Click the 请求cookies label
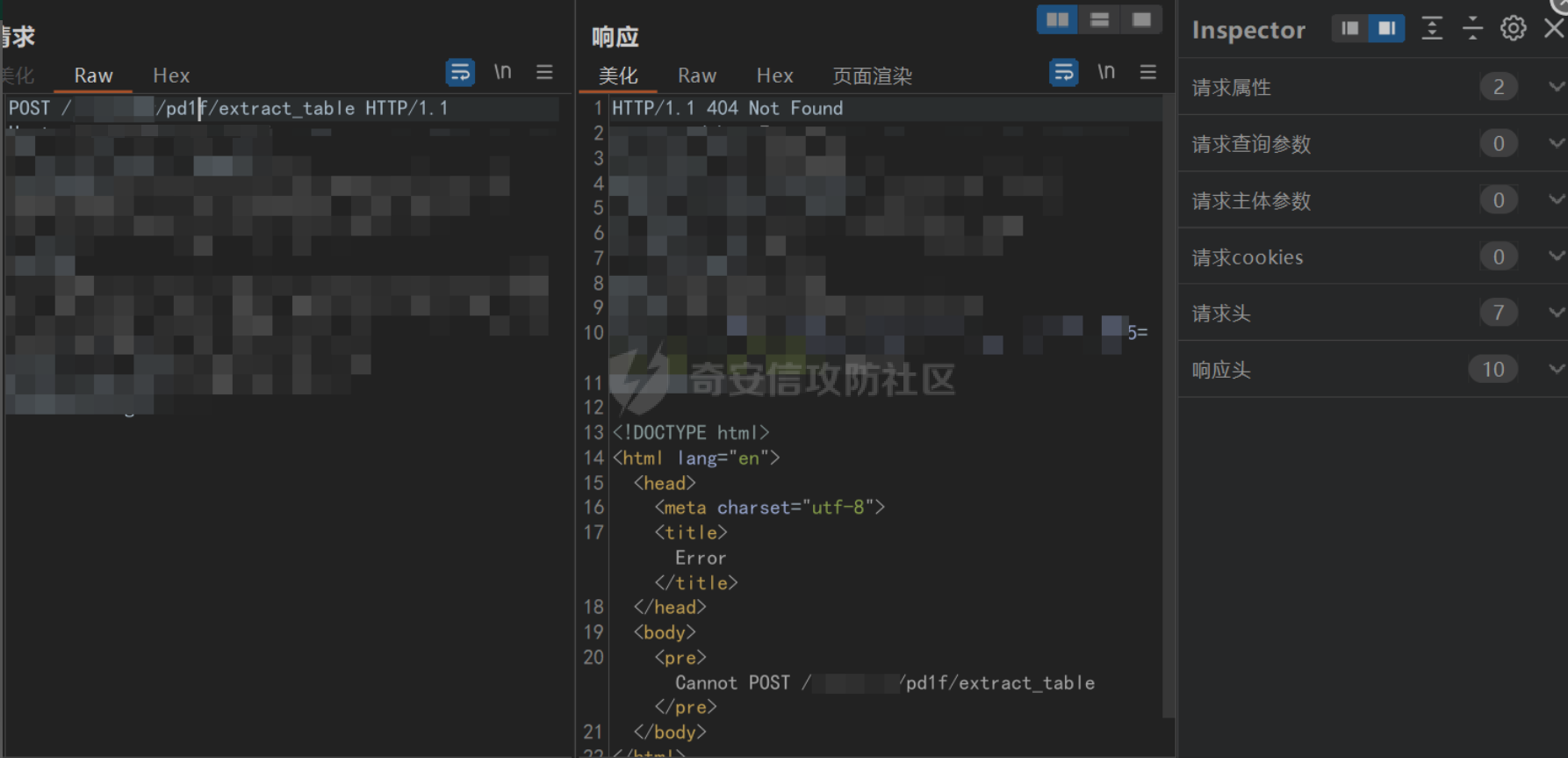The width and height of the screenshot is (1568, 758). 1248,256
